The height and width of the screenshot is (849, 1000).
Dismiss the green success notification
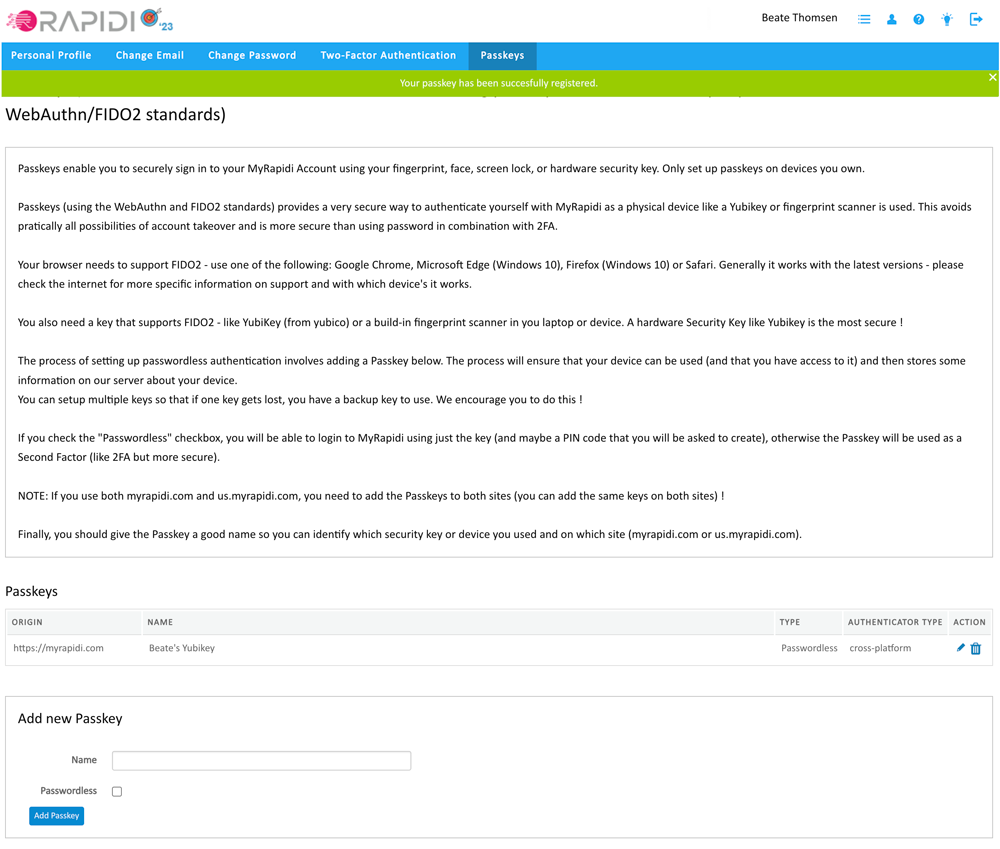tap(992, 77)
